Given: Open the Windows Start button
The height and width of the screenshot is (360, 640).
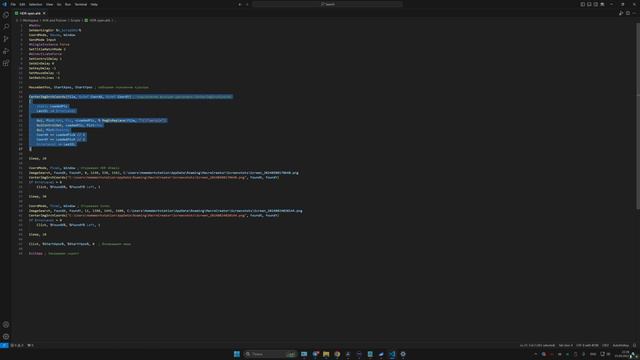Looking at the screenshot, I should [237, 354].
